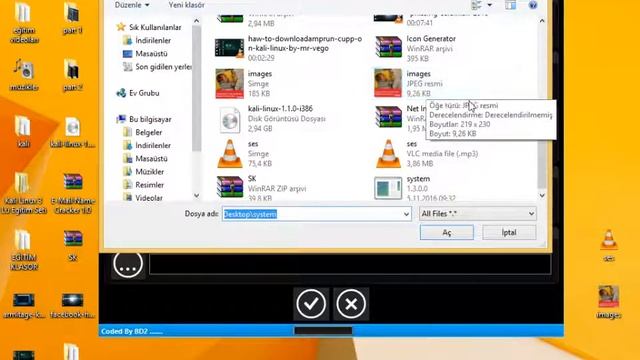Viewport: 640px width, 360px height.
Task: Open part 1 desktop folder
Action: (72, 18)
